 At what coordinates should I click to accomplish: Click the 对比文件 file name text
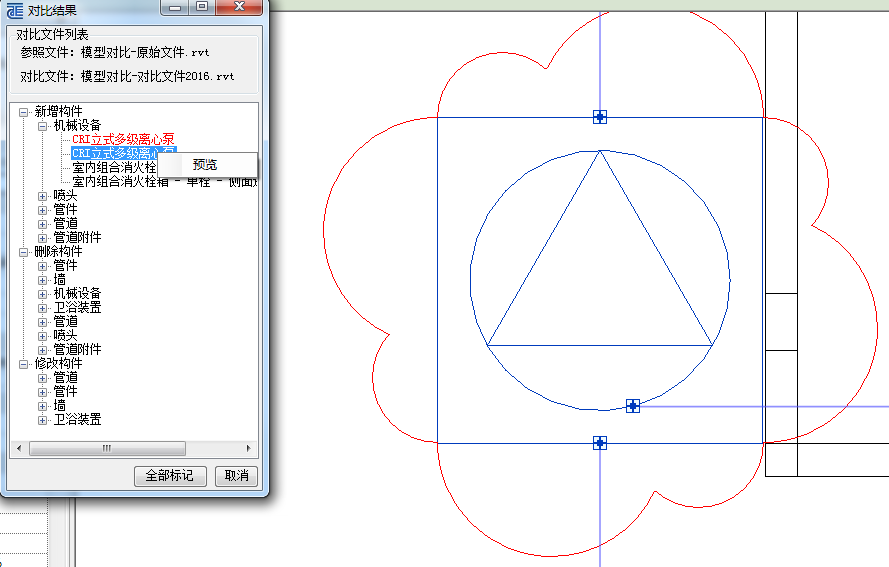click(x=158, y=77)
